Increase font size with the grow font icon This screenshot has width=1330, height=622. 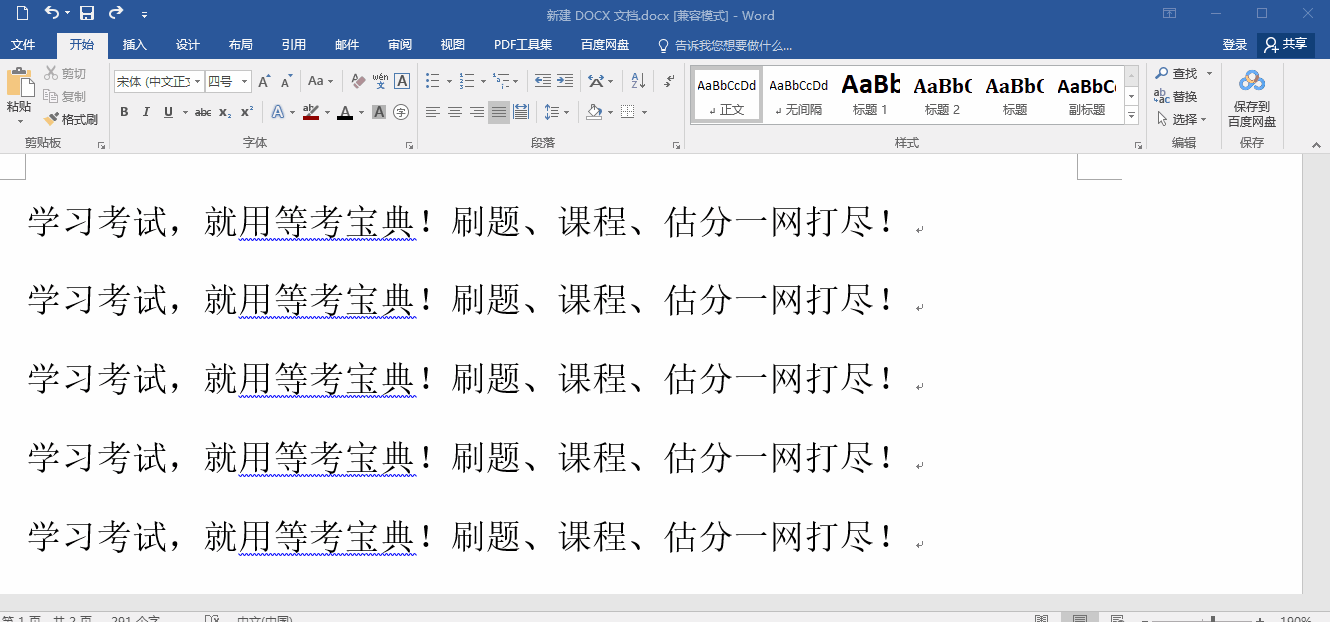pyautogui.click(x=264, y=81)
